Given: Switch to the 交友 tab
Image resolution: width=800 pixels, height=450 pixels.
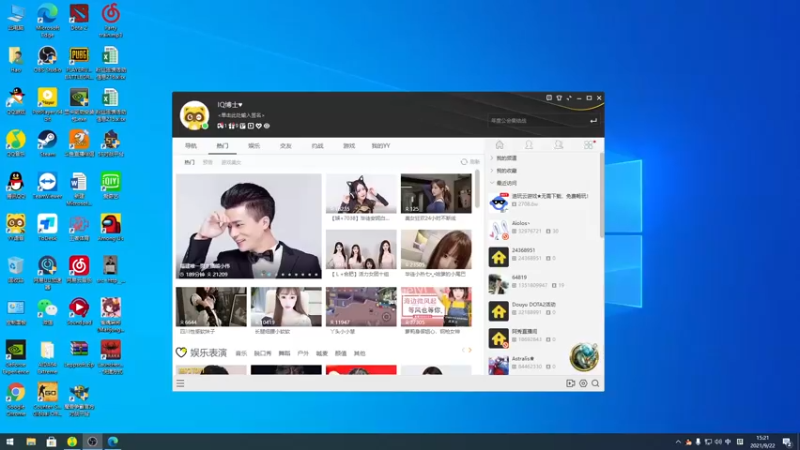Looking at the screenshot, I should (286, 146).
